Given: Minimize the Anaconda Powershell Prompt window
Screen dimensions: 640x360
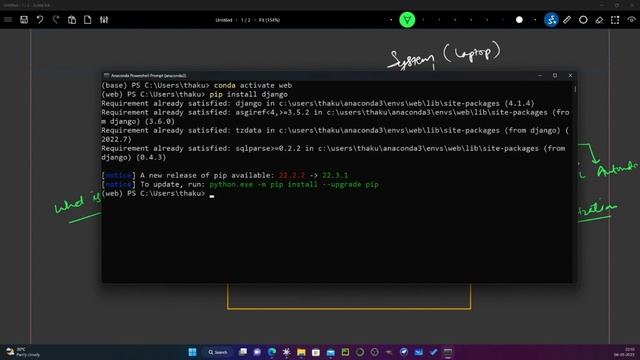Looking at the screenshot, I should (540, 76).
